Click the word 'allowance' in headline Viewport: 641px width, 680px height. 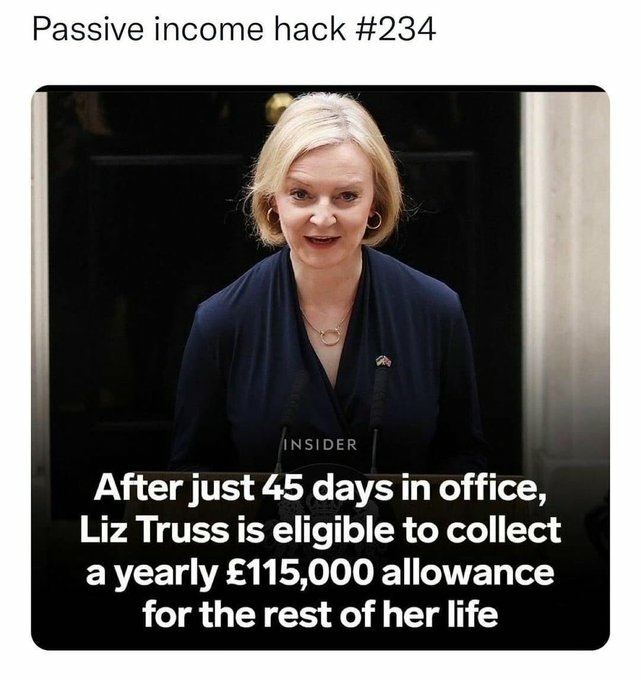[468, 572]
